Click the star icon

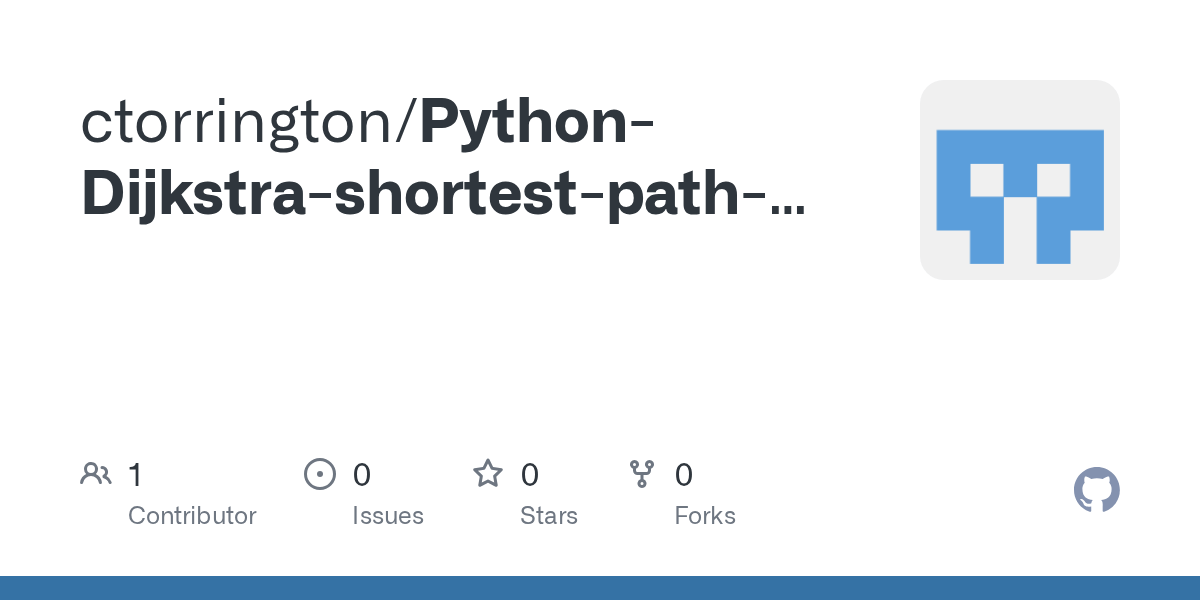[488, 473]
